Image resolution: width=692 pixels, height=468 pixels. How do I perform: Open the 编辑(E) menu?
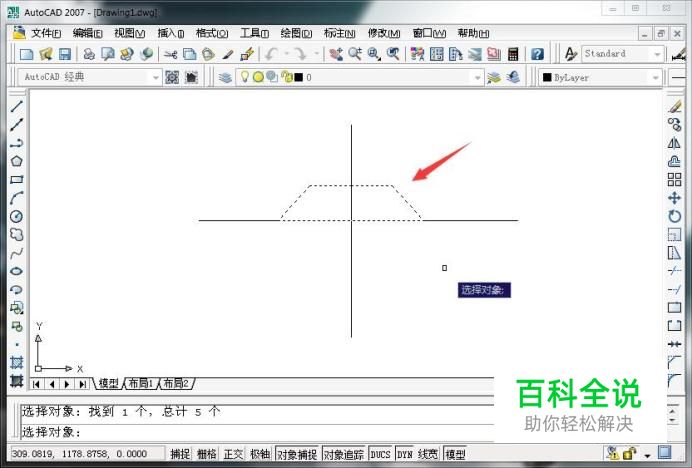[x=87, y=33]
